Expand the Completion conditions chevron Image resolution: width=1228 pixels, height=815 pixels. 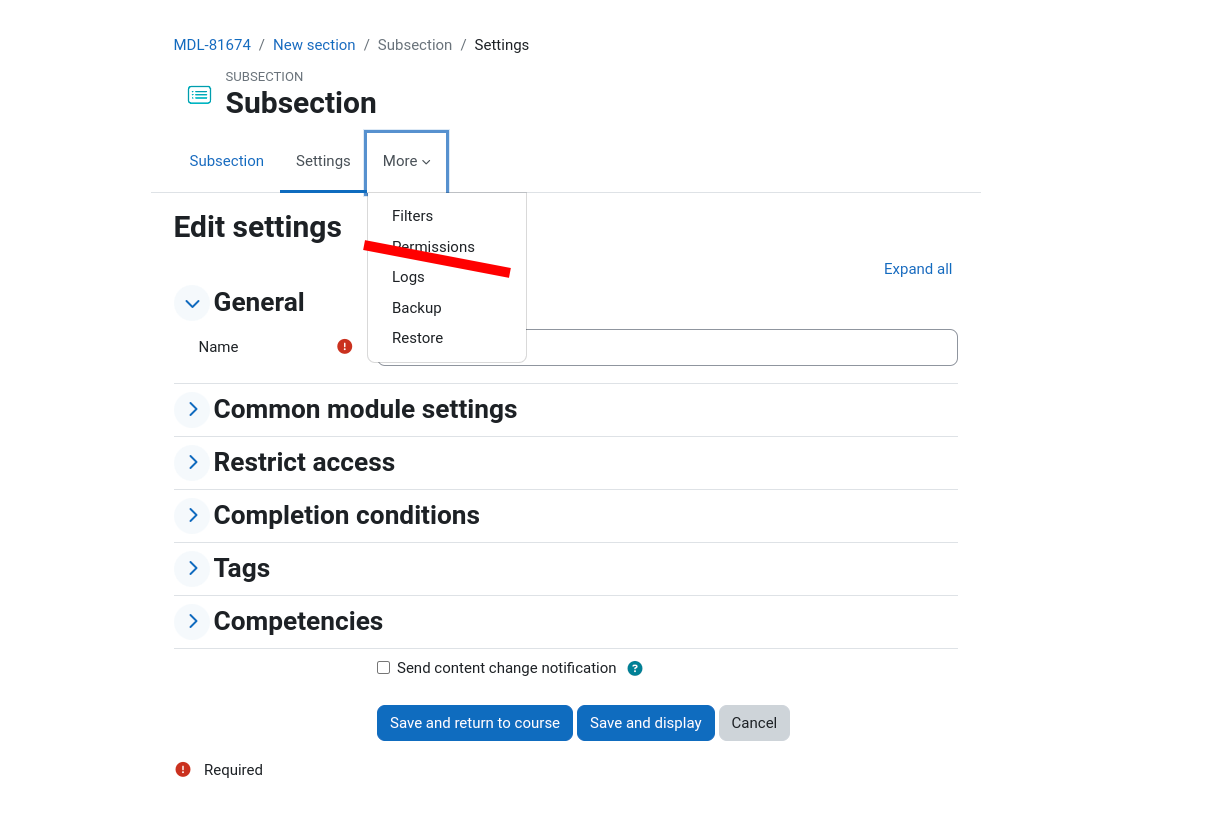tap(192, 515)
